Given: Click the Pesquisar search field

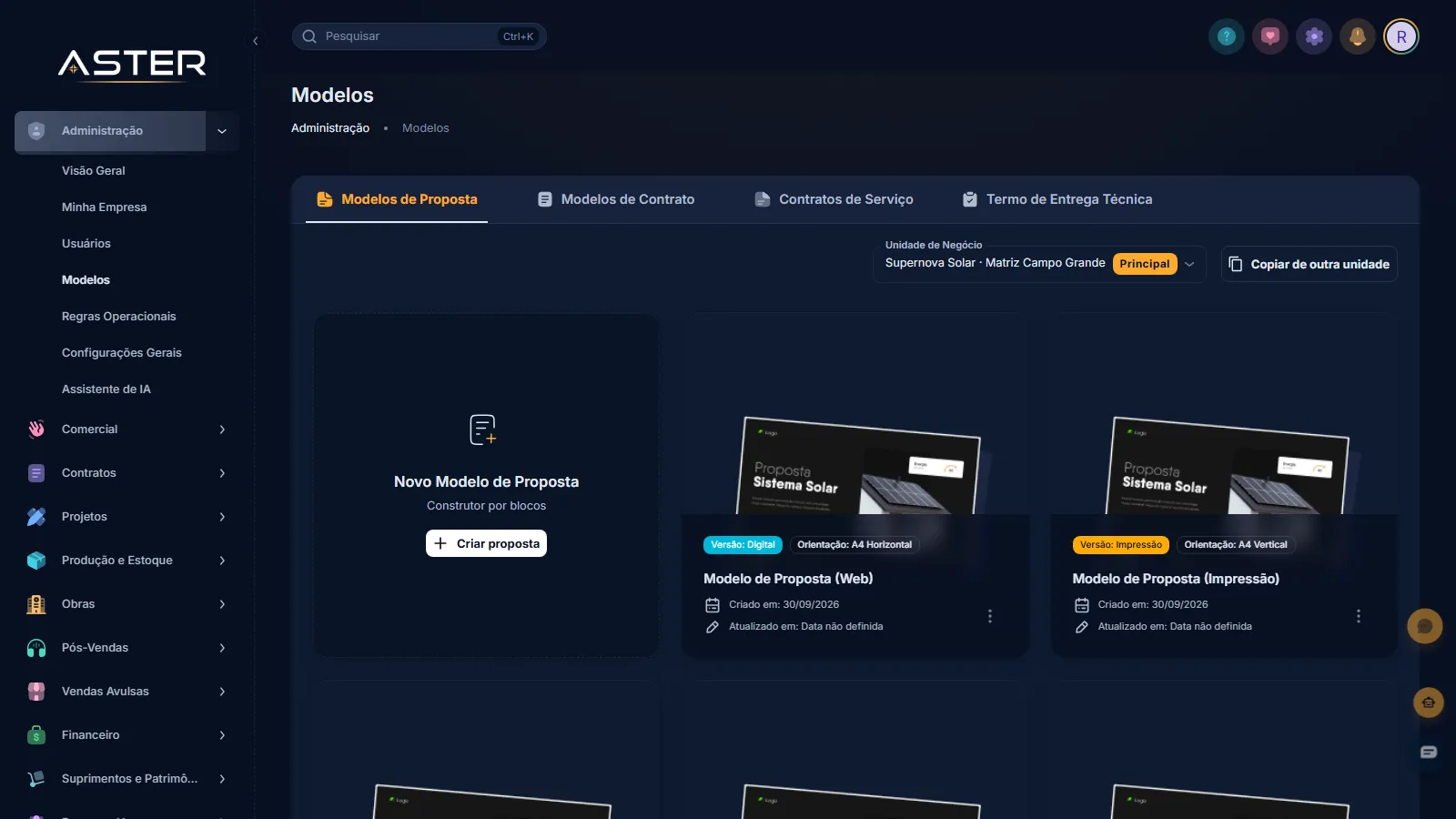Looking at the screenshot, I should [x=420, y=36].
